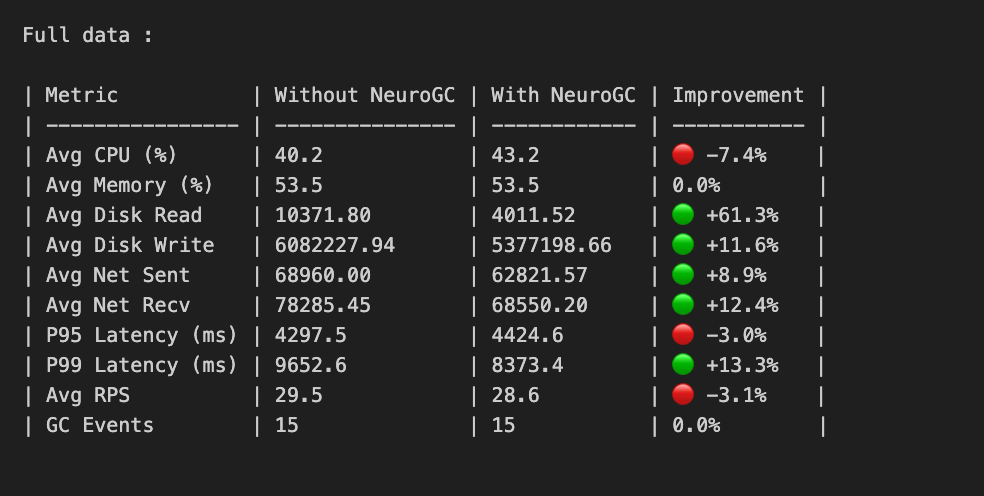This screenshot has height=496, width=984.
Task: Click the value 4297.5
Action: point(311,335)
